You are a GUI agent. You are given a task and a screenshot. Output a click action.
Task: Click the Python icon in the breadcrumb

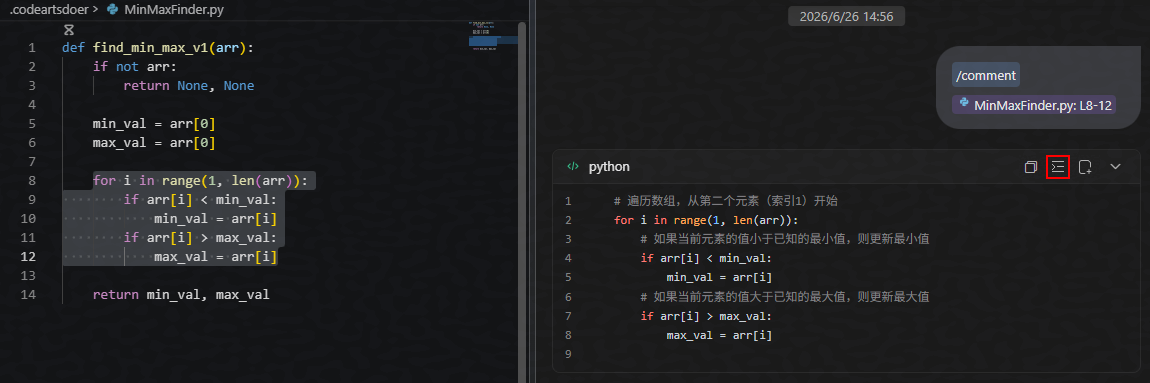(112, 10)
